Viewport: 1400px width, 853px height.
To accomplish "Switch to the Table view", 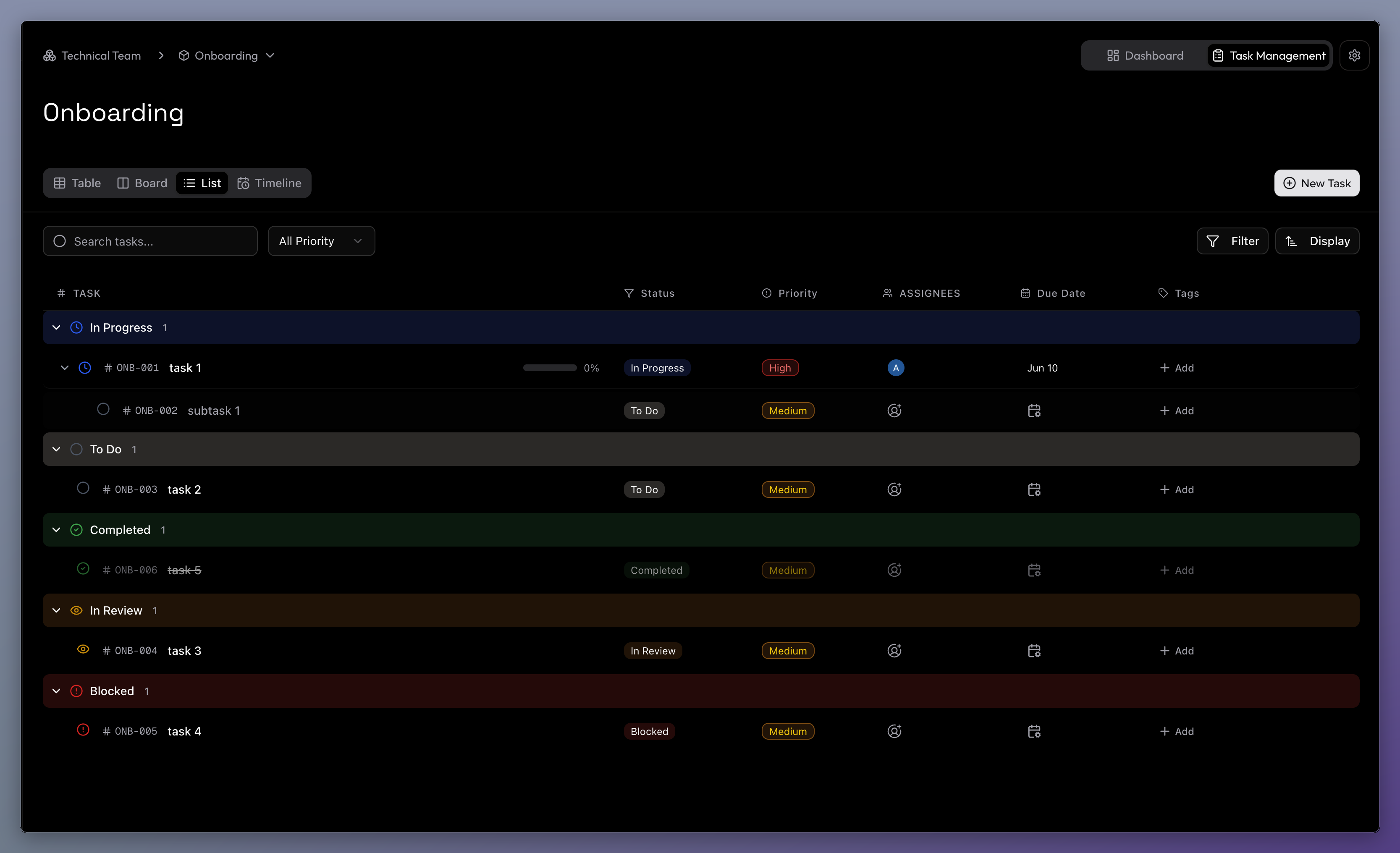I will 77,183.
